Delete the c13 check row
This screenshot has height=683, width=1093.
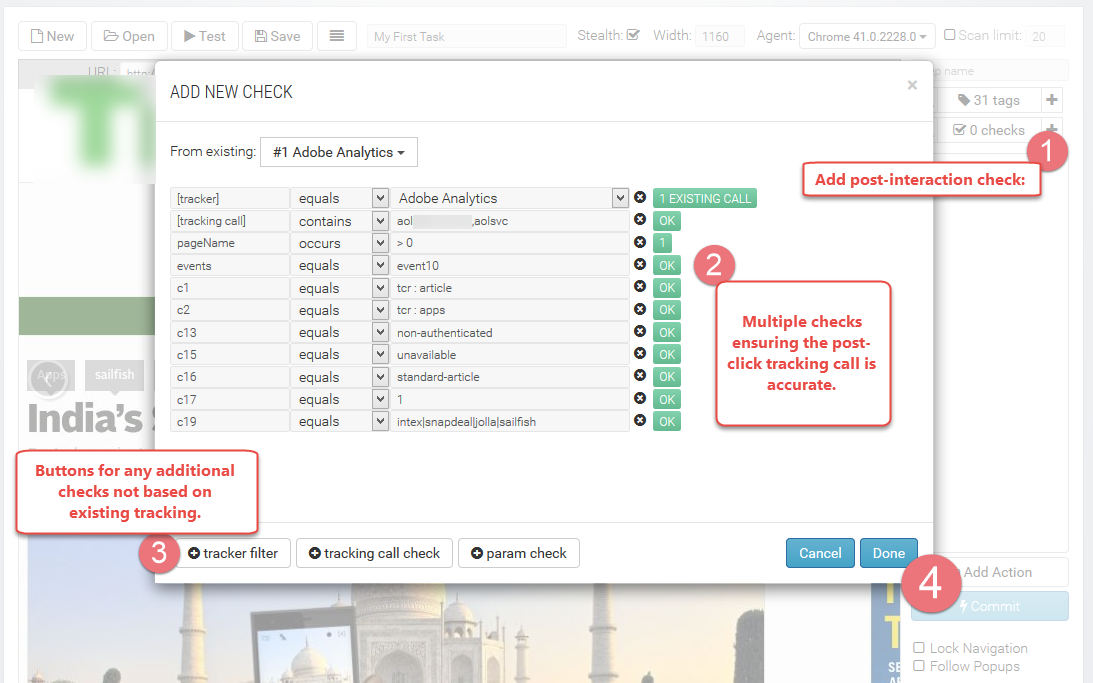(x=639, y=332)
